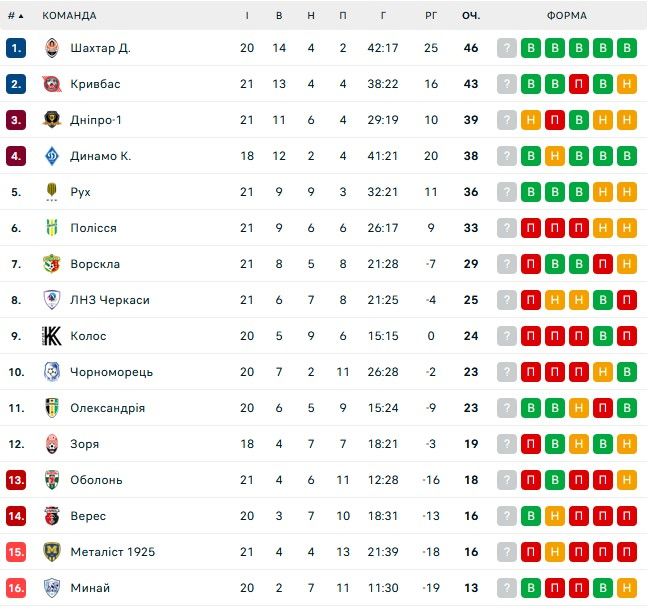Click the Dynamo K. club emblem
Image resolution: width=648 pixels, height=611 pixels.
[x=52, y=156]
